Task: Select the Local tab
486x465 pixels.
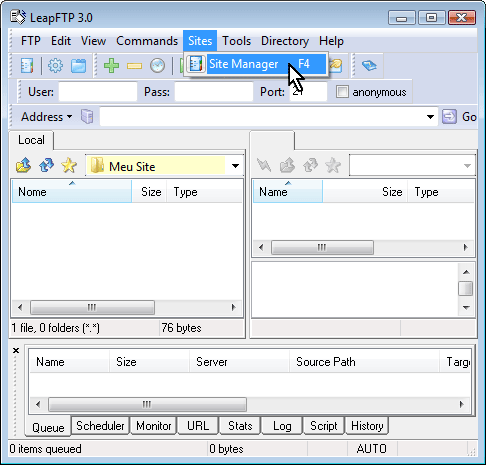Action: (x=31, y=140)
